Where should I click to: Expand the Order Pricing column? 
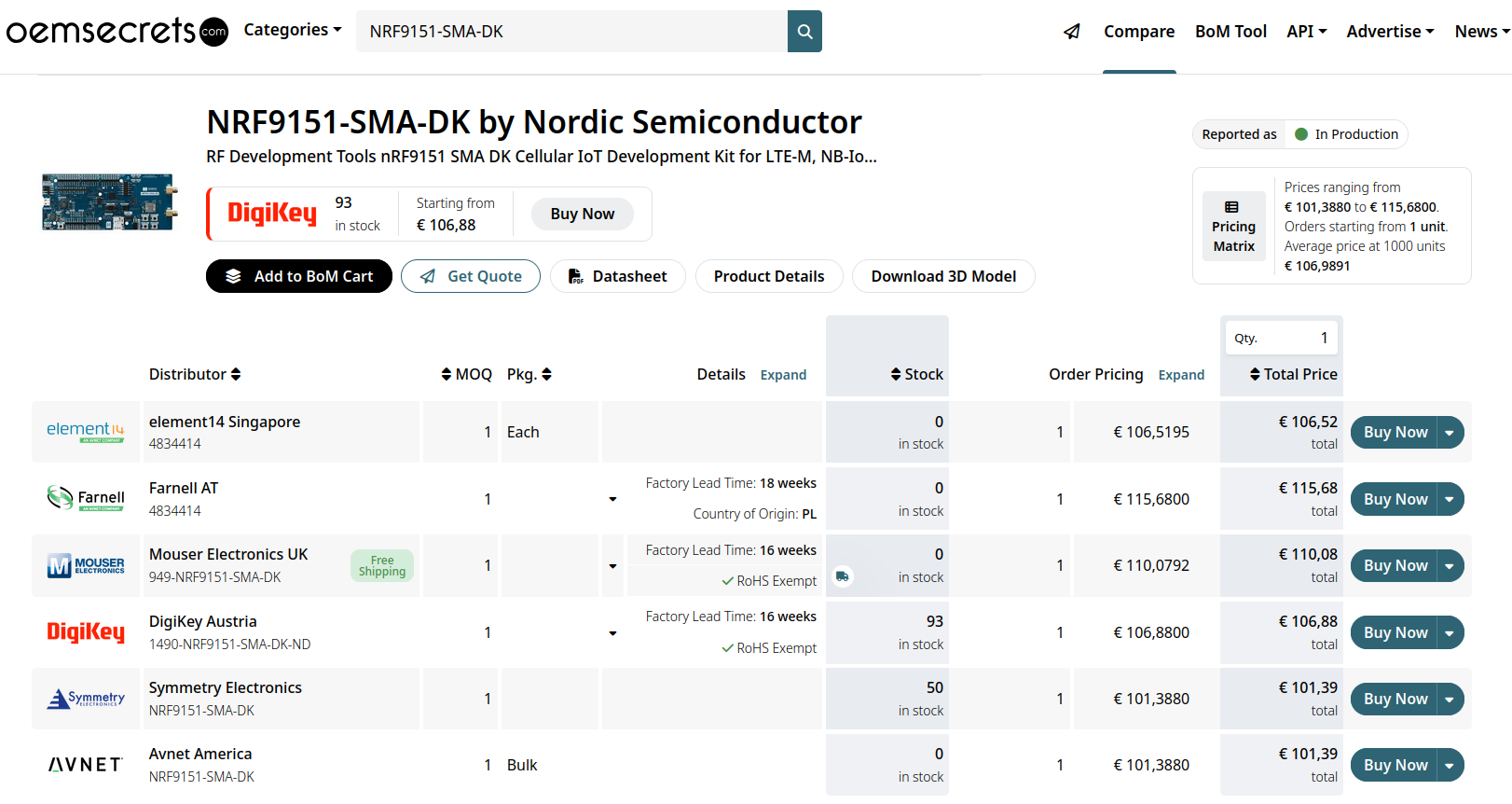tap(1181, 375)
